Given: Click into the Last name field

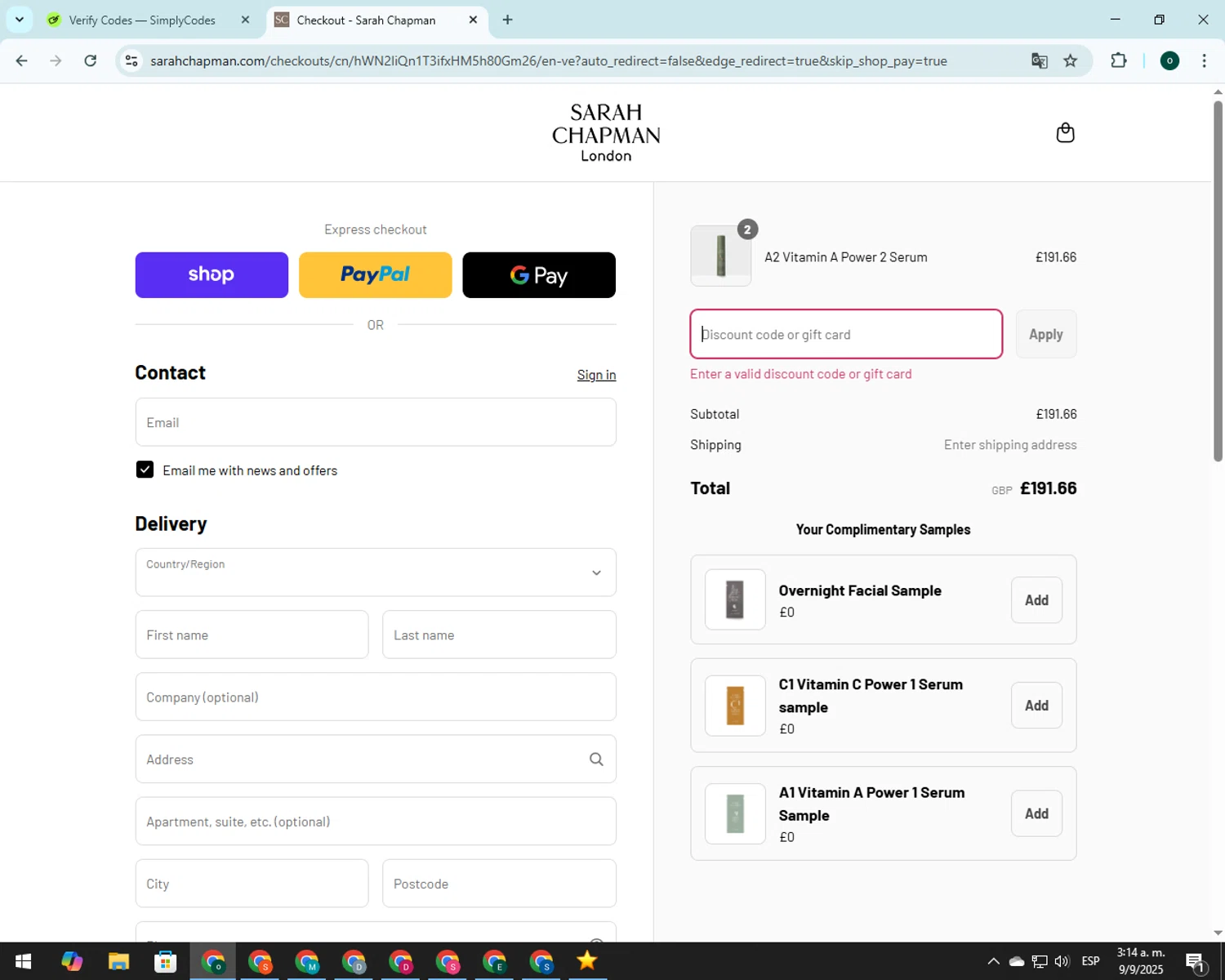Looking at the screenshot, I should tap(499, 635).
